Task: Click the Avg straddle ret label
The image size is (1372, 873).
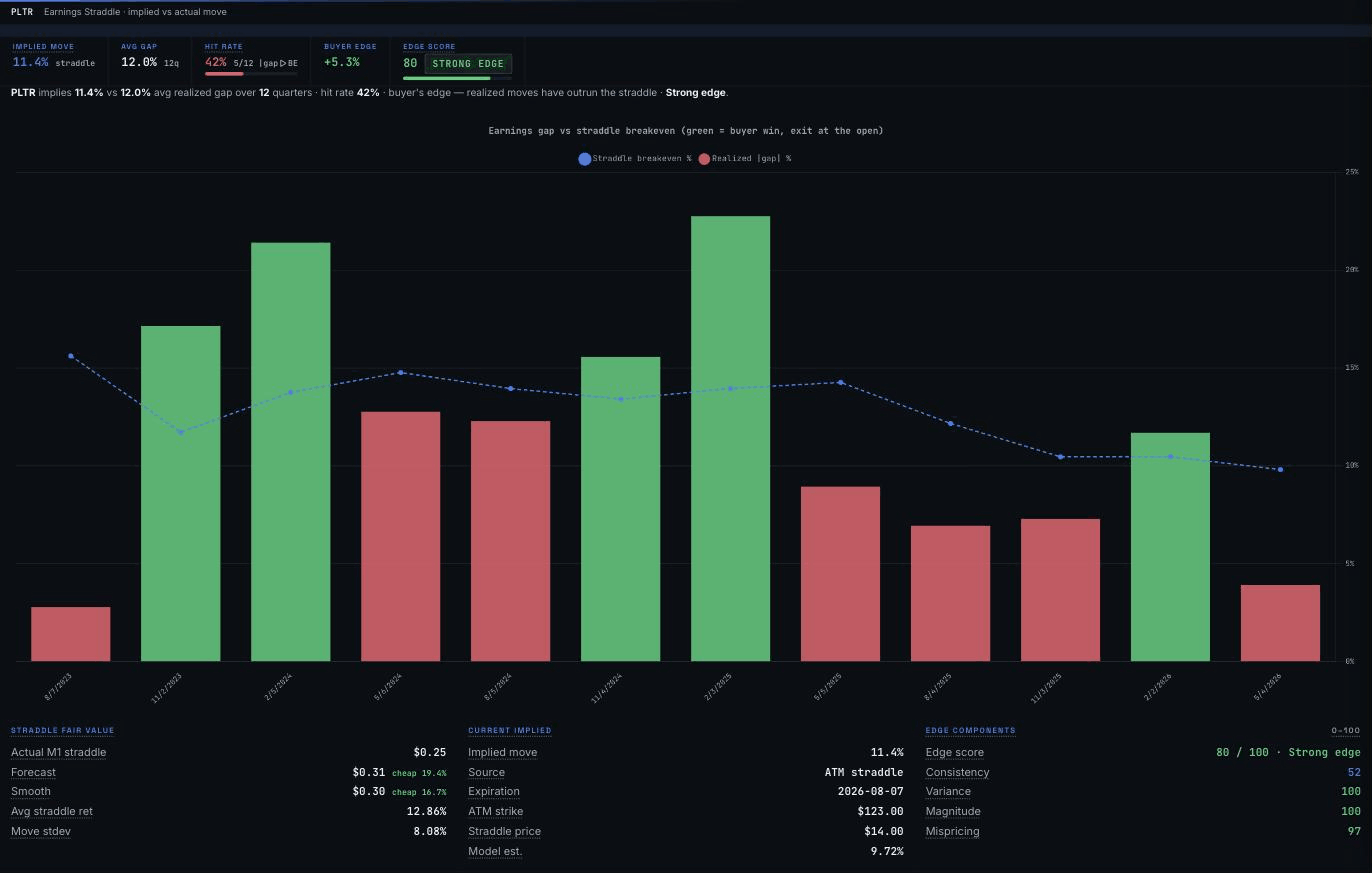Action: click(x=52, y=811)
